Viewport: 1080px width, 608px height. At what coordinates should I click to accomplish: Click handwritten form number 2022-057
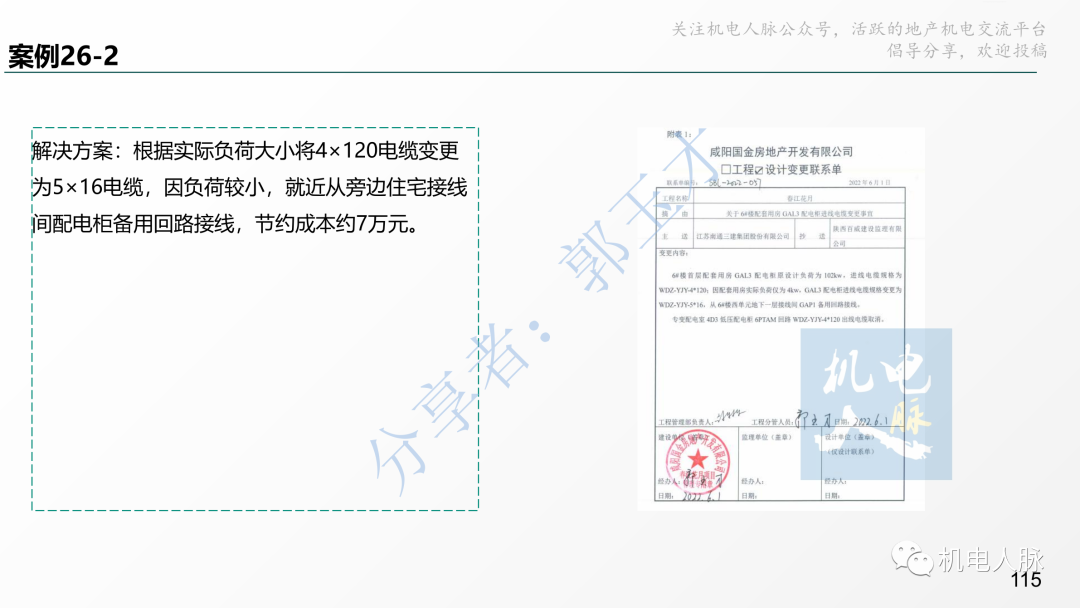click(x=734, y=183)
